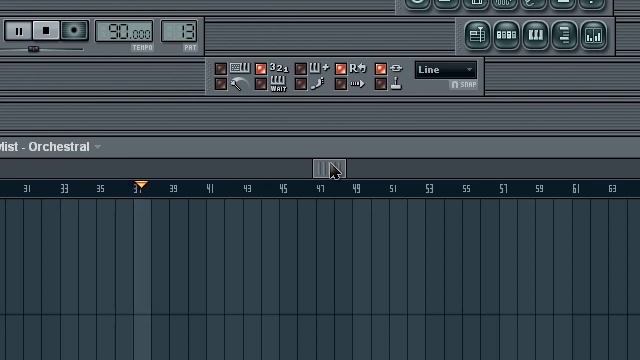Click bar 33 on the timeline ruler
The width and height of the screenshot is (640, 360).
64,189
